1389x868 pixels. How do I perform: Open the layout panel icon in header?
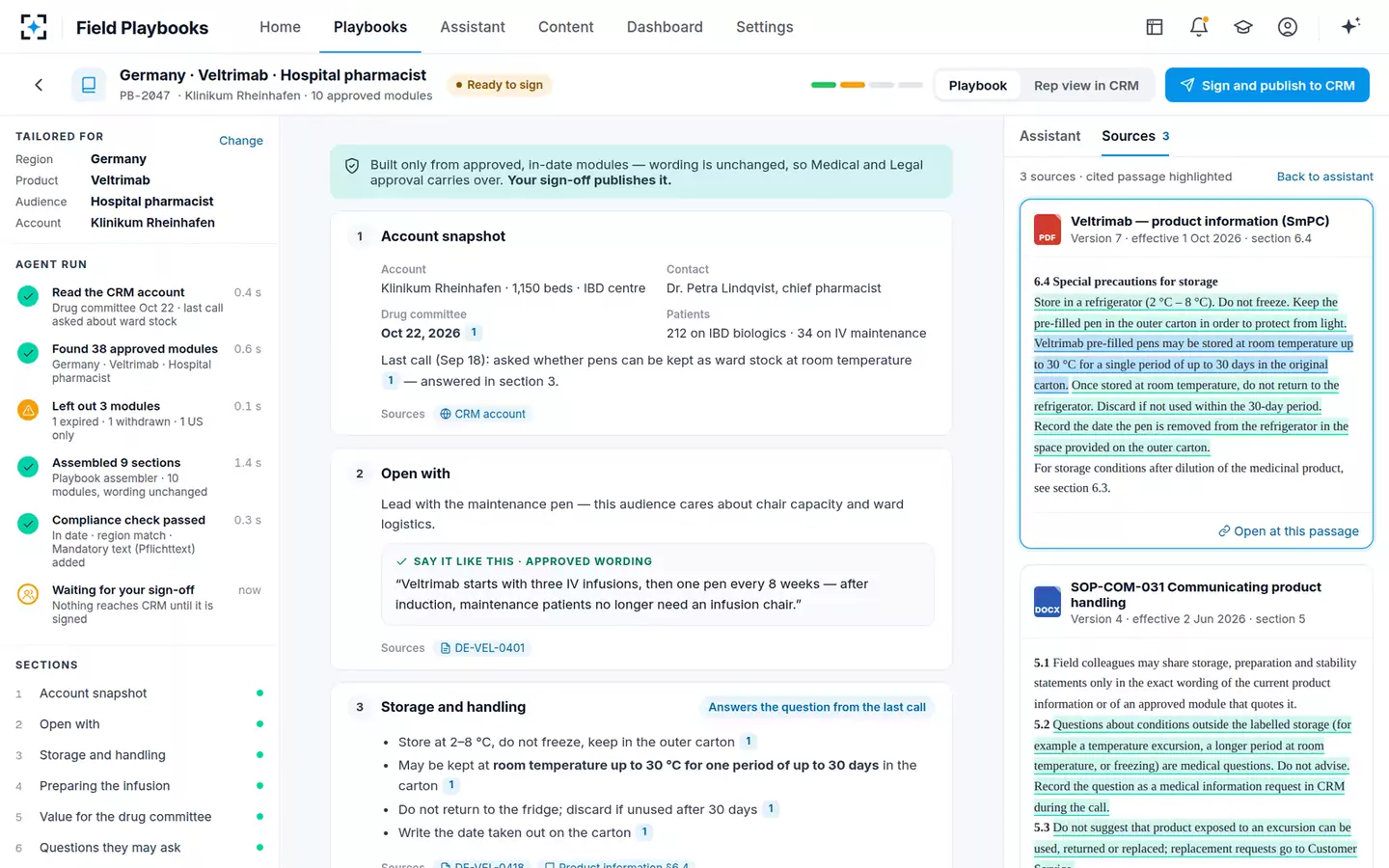click(x=1155, y=27)
